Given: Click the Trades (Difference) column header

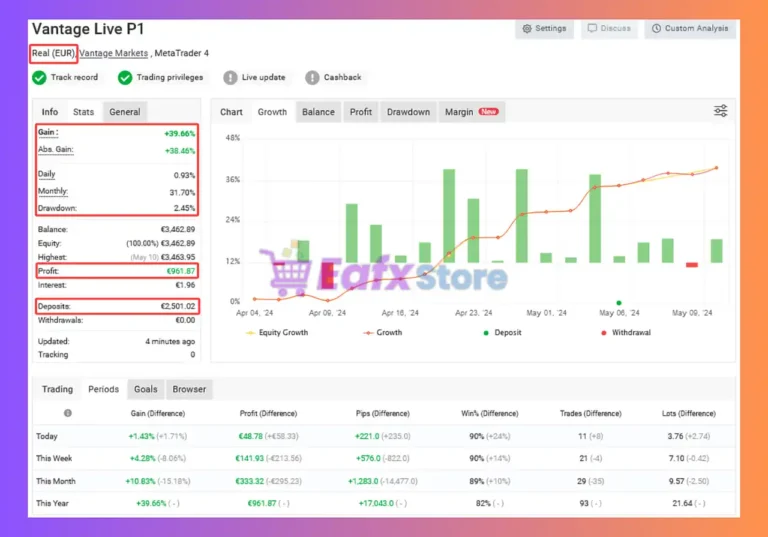Looking at the screenshot, I should pyautogui.click(x=591, y=414).
